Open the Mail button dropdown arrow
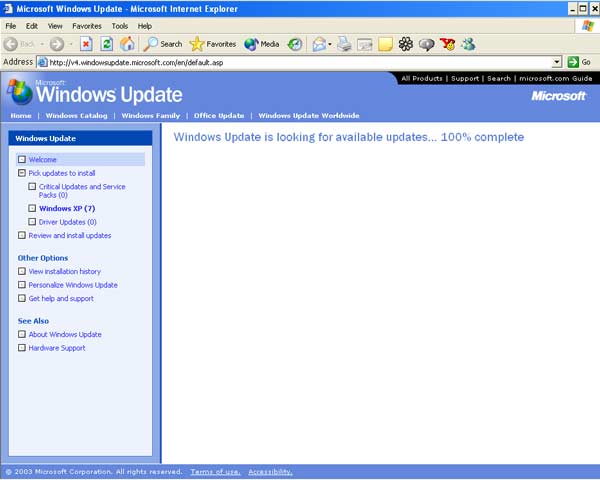The height and width of the screenshot is (480, 600). (330, 44)
